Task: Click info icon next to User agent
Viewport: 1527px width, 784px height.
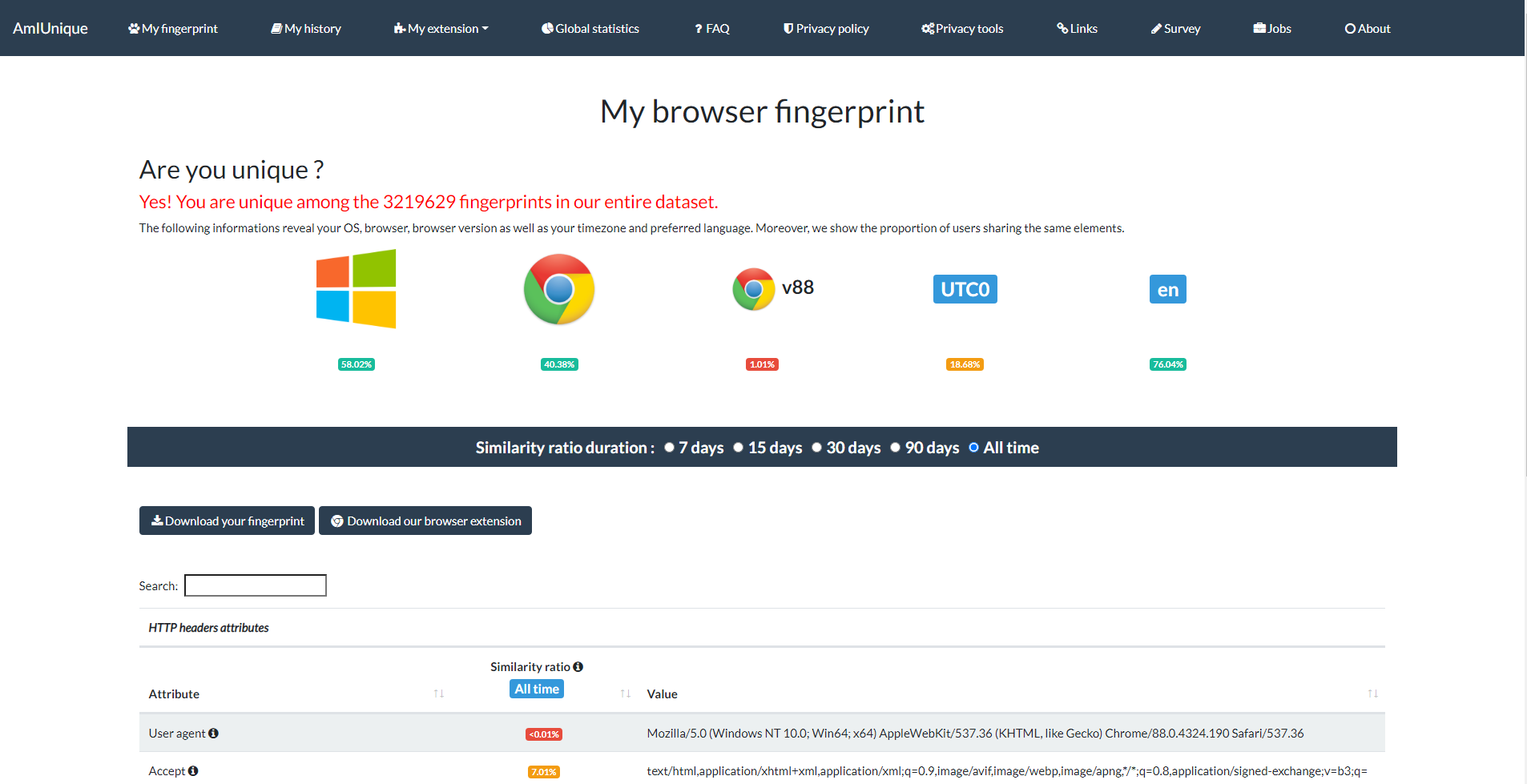Action: (x=214, y=734)
